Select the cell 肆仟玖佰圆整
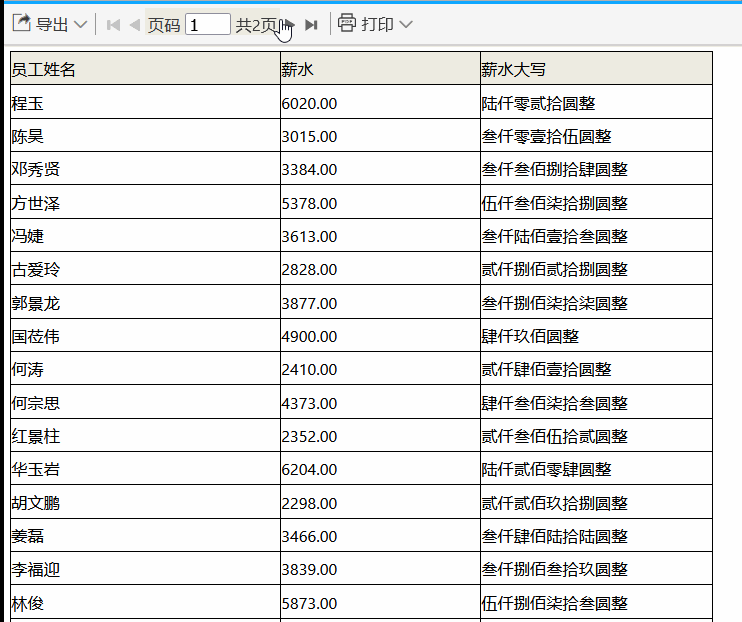 coord(596,336)
